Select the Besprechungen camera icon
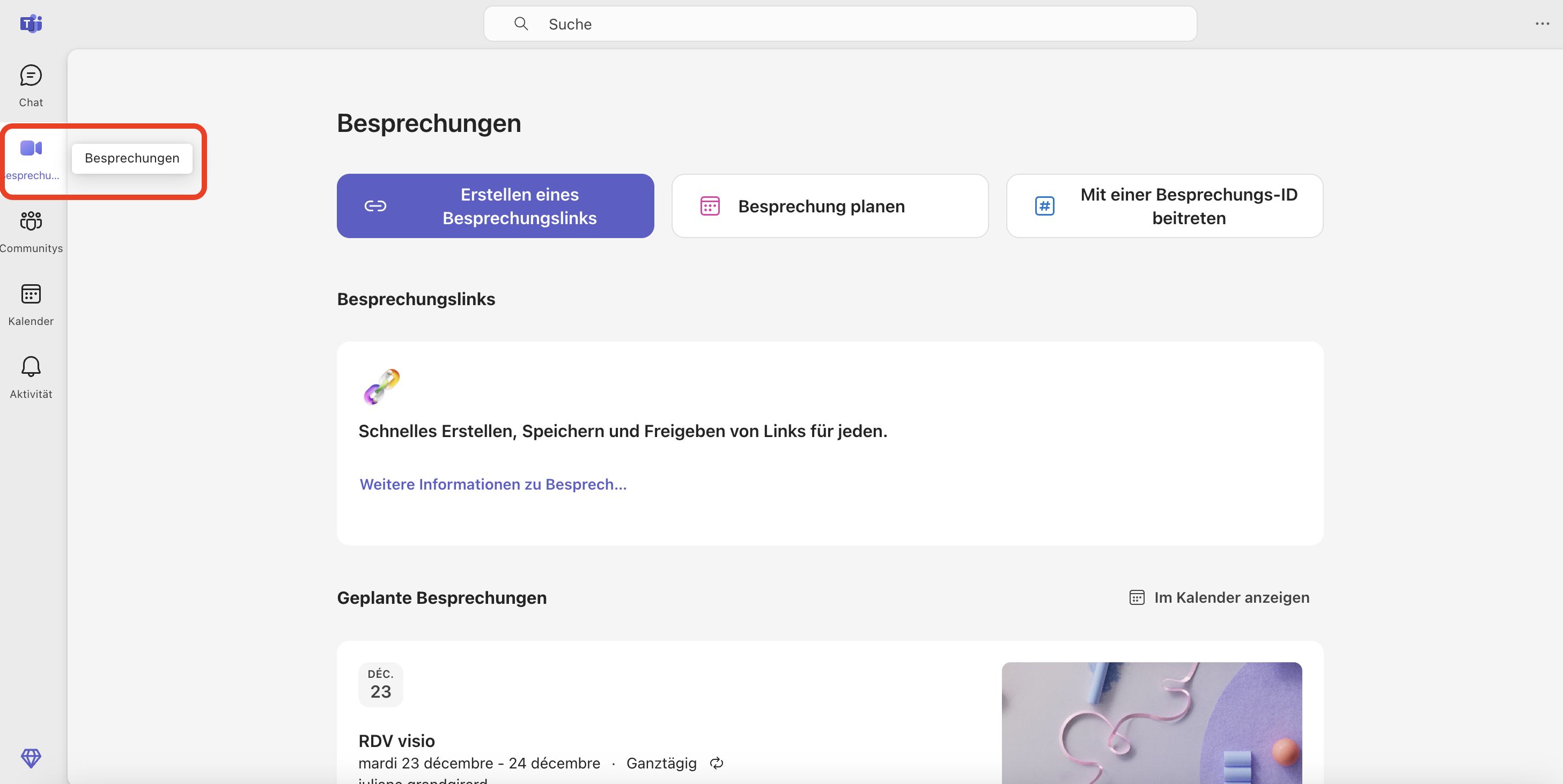This screenshot has height=784, width=1563. point(31,148)
